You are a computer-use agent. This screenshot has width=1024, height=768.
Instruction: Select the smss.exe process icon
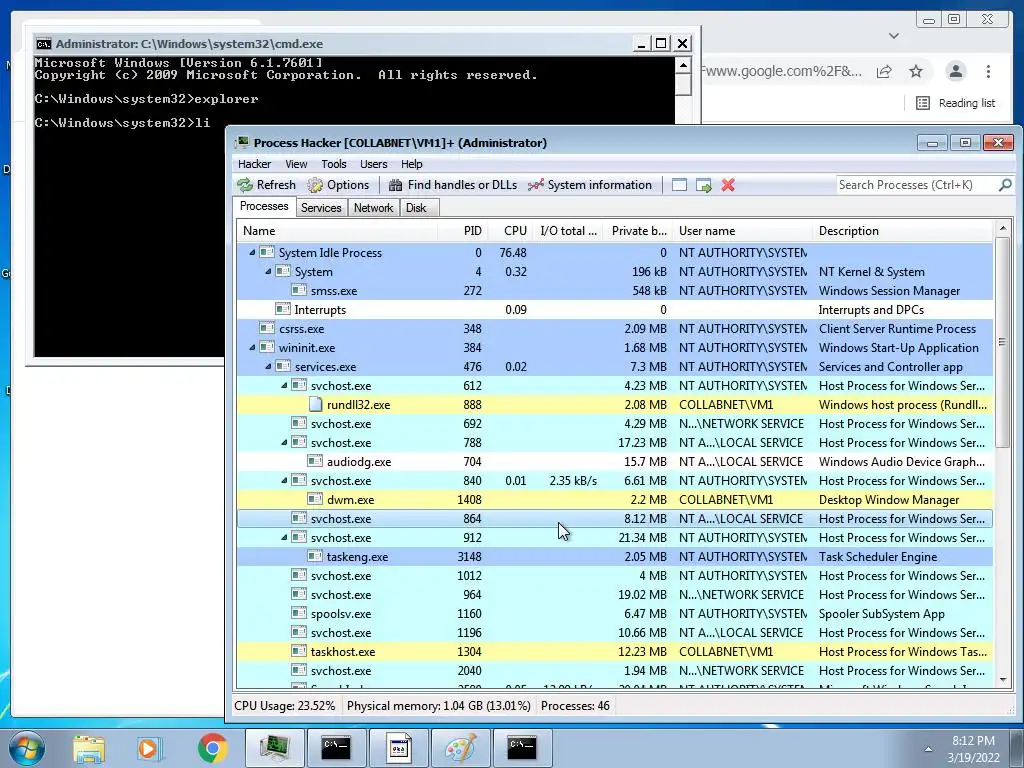299,290
